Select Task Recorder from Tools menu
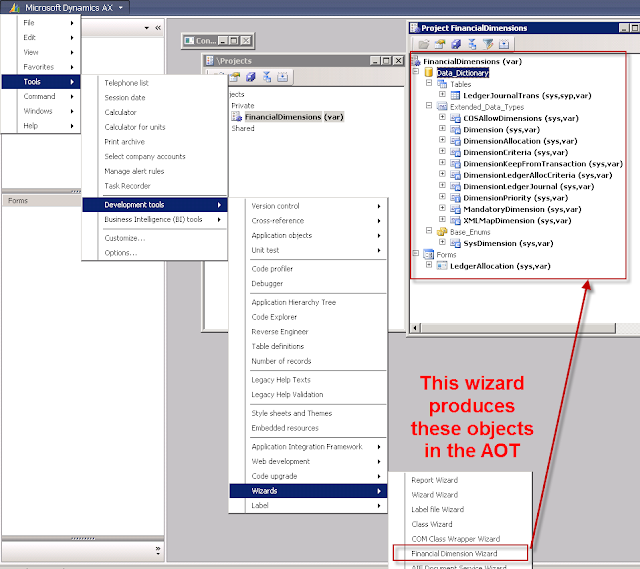The width and height of the screenshot is (640, 569). pyautogui.click(x=155, y=186)
